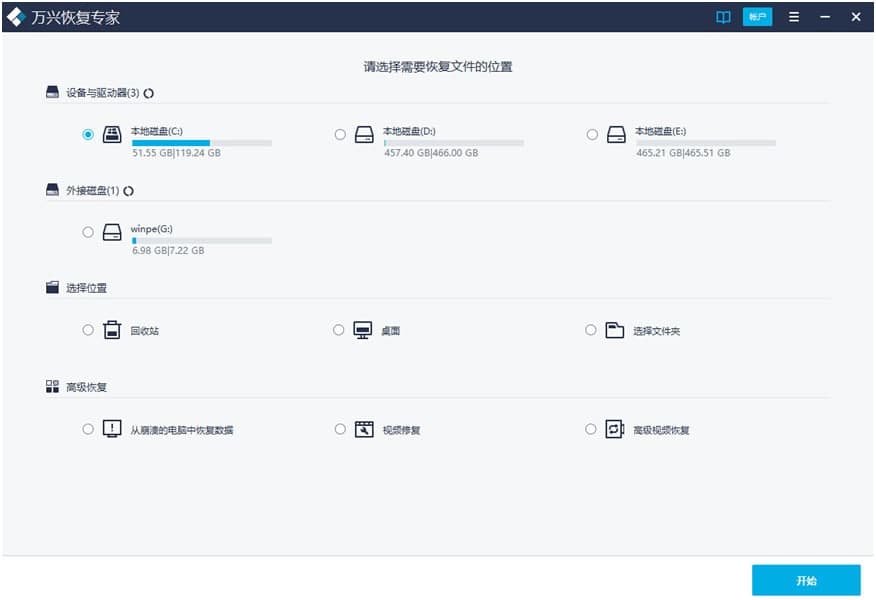Image resolution: width=876 pixels, height=600 pixels.
Task: Click the 外接磁盘(1) section heading
Action: pyautogui.click(x=93, y=191)
